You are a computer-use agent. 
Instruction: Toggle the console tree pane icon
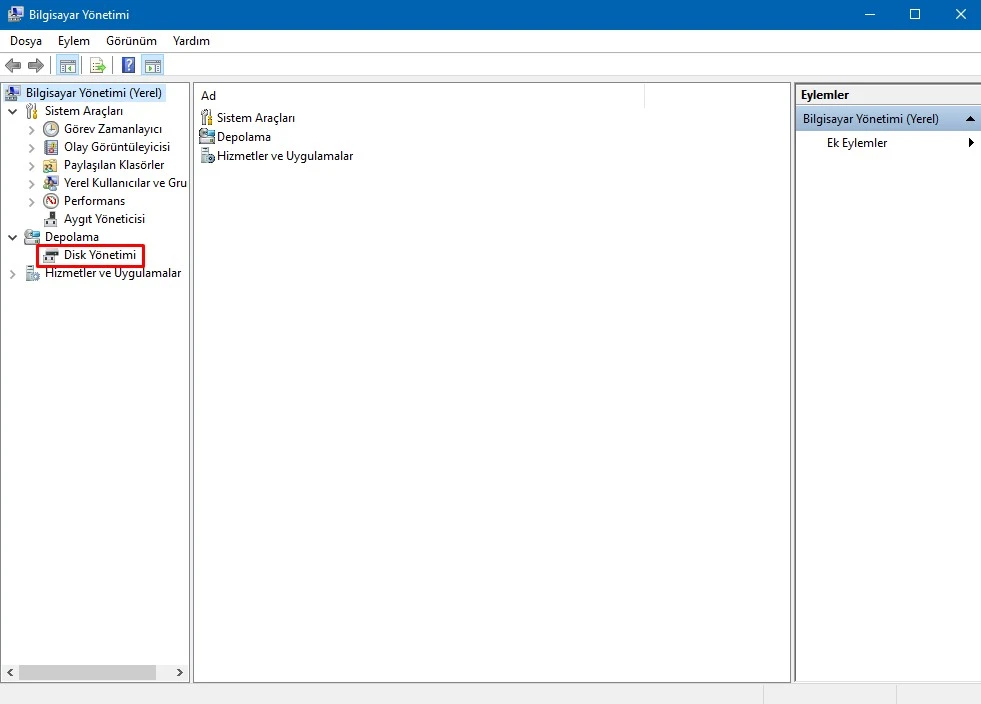click(66, 64)
